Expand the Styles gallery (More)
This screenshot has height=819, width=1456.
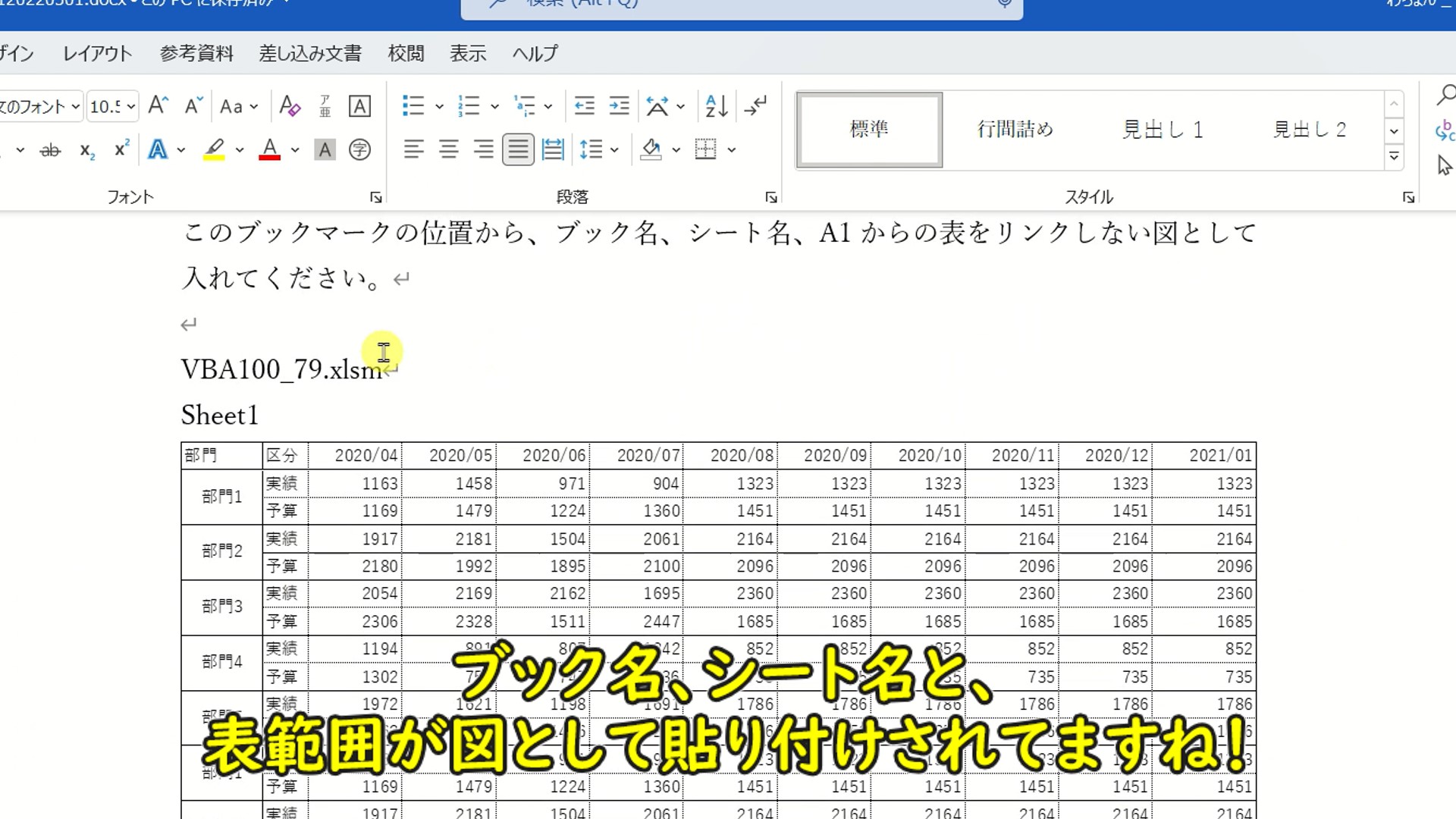[x=1394, y=157]
